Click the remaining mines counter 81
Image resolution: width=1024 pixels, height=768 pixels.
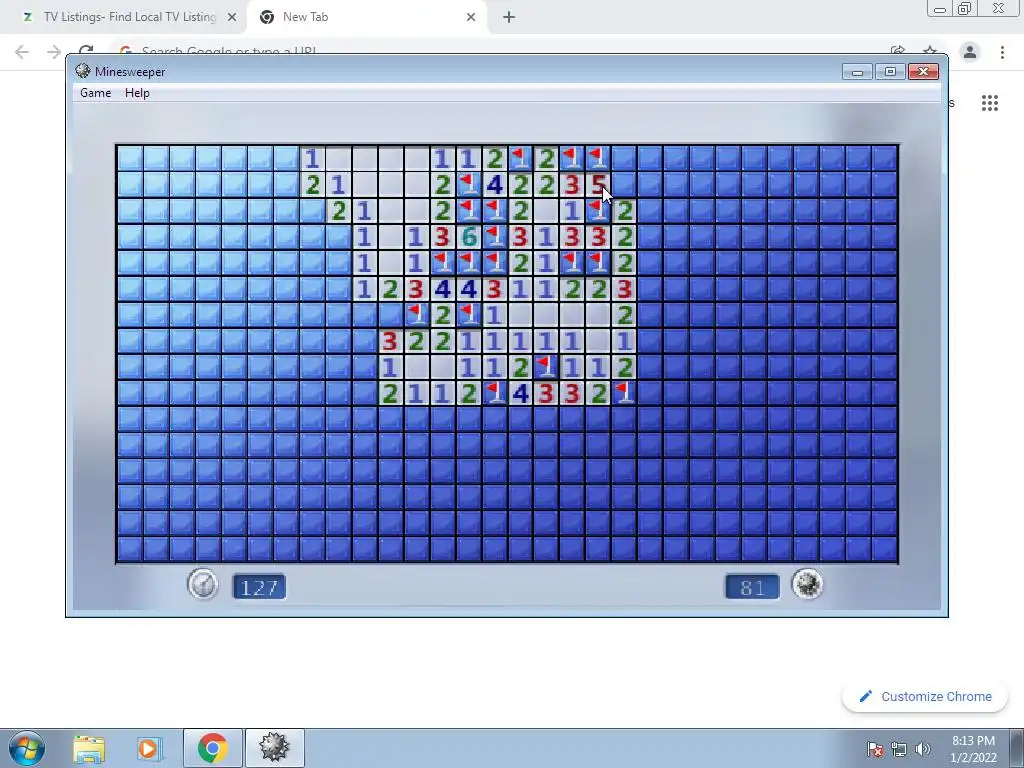(752, 587)
